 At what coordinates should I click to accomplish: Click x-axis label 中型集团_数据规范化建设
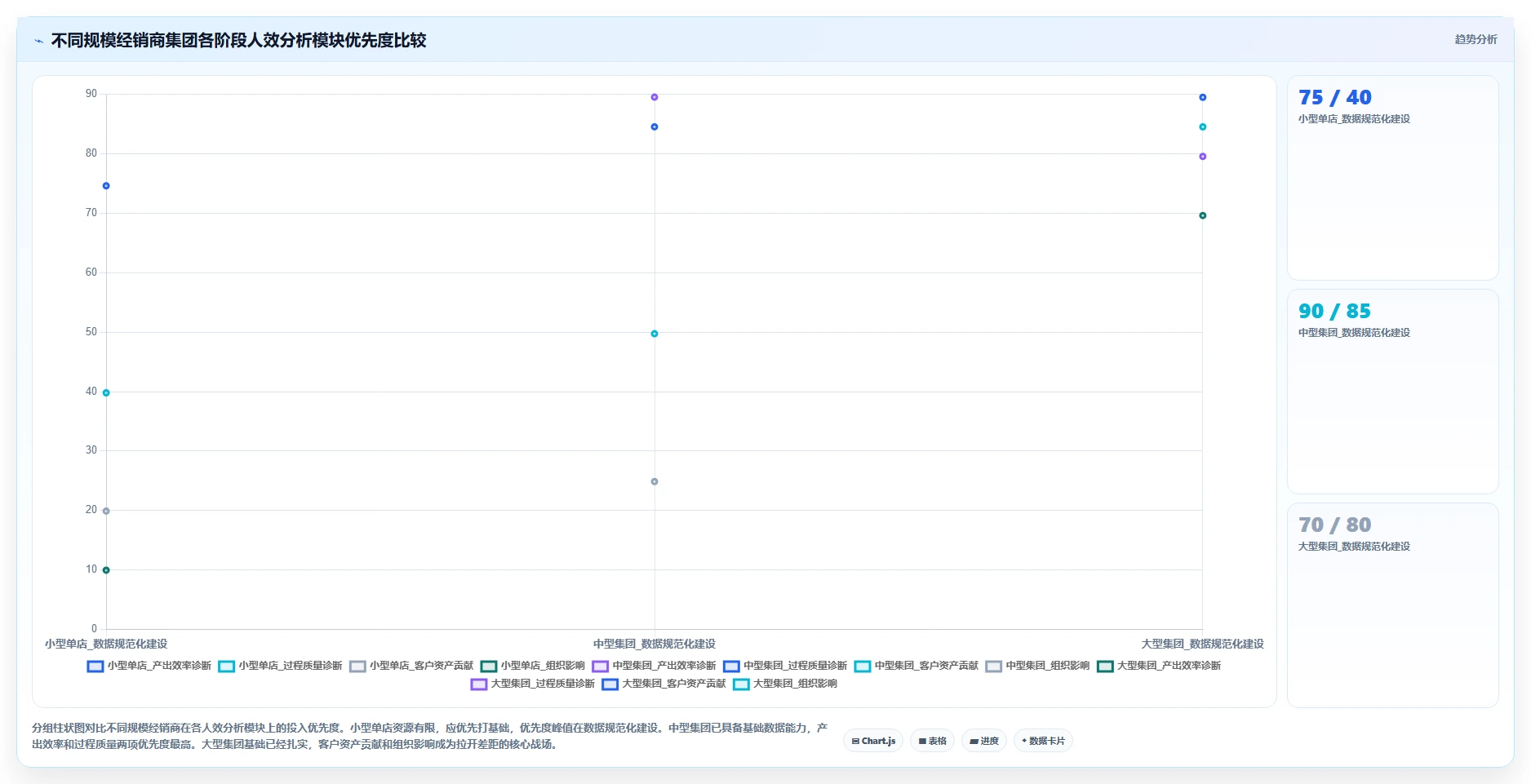click(x=655, y=644)
